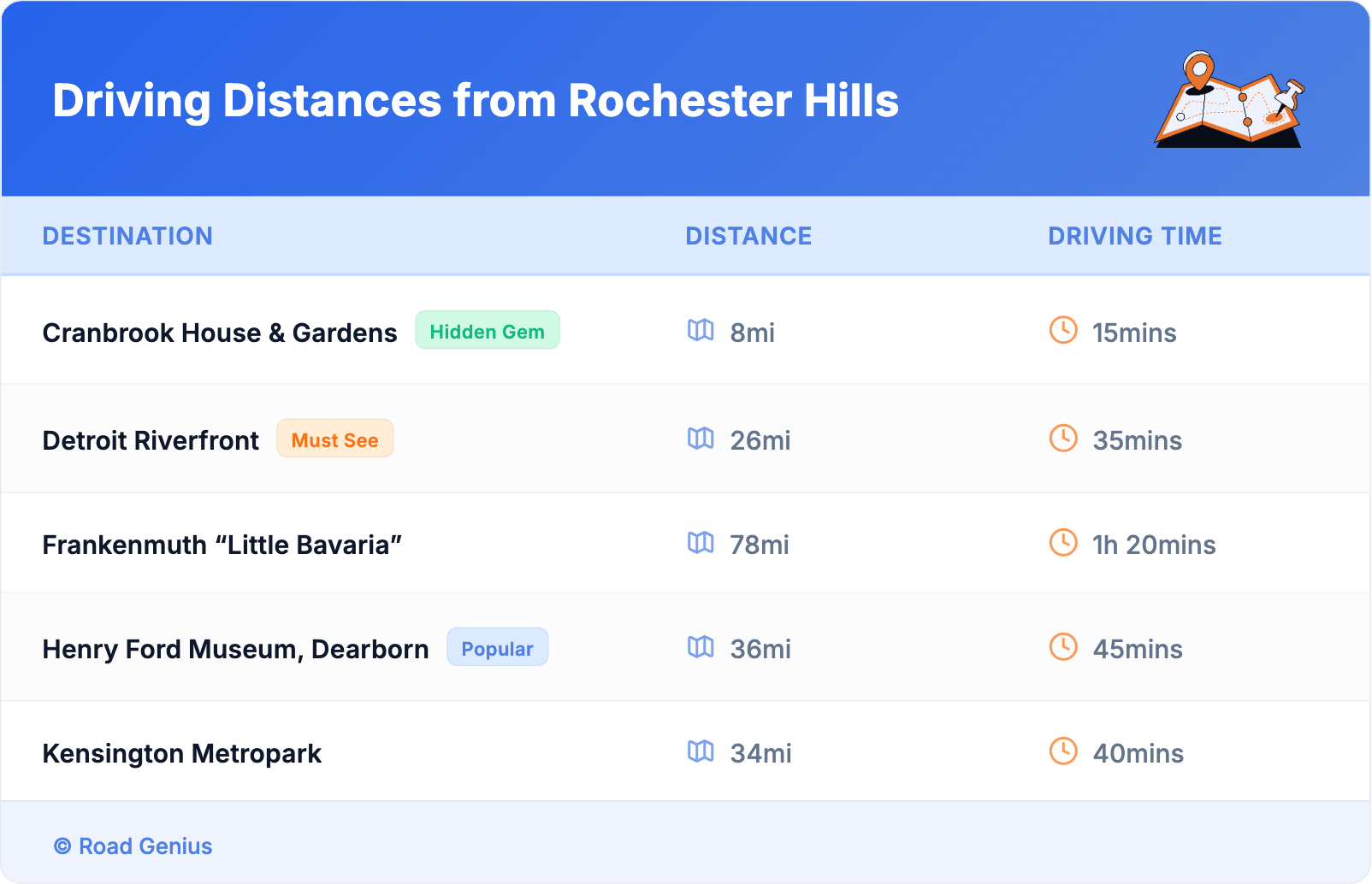The width and height of the screenshot is (1372, 884).
Task: Click the map icon beside 36mi
Action: click(701, 647)
